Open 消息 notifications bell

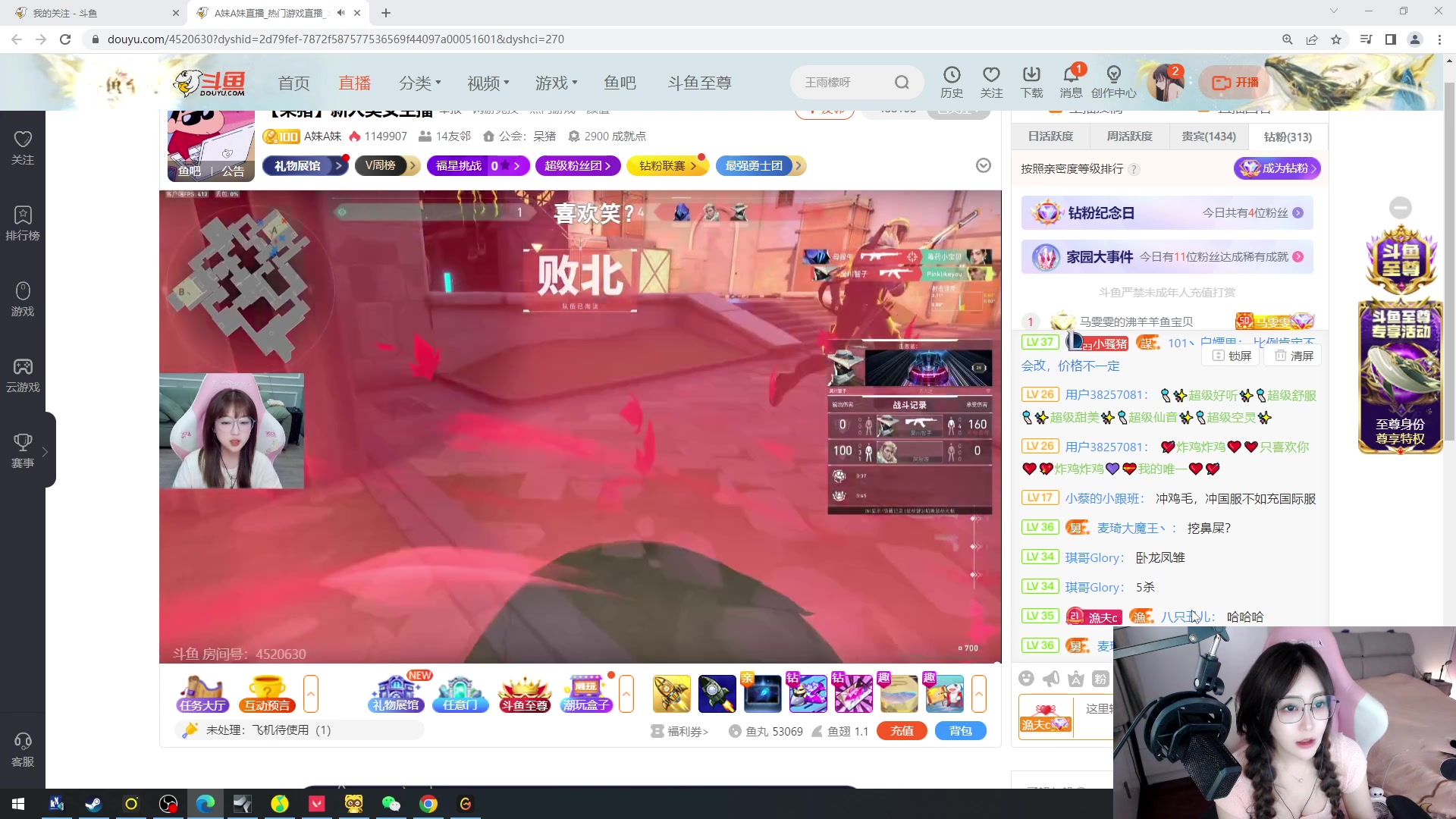pyautogui.click(x=1071, y=82)
